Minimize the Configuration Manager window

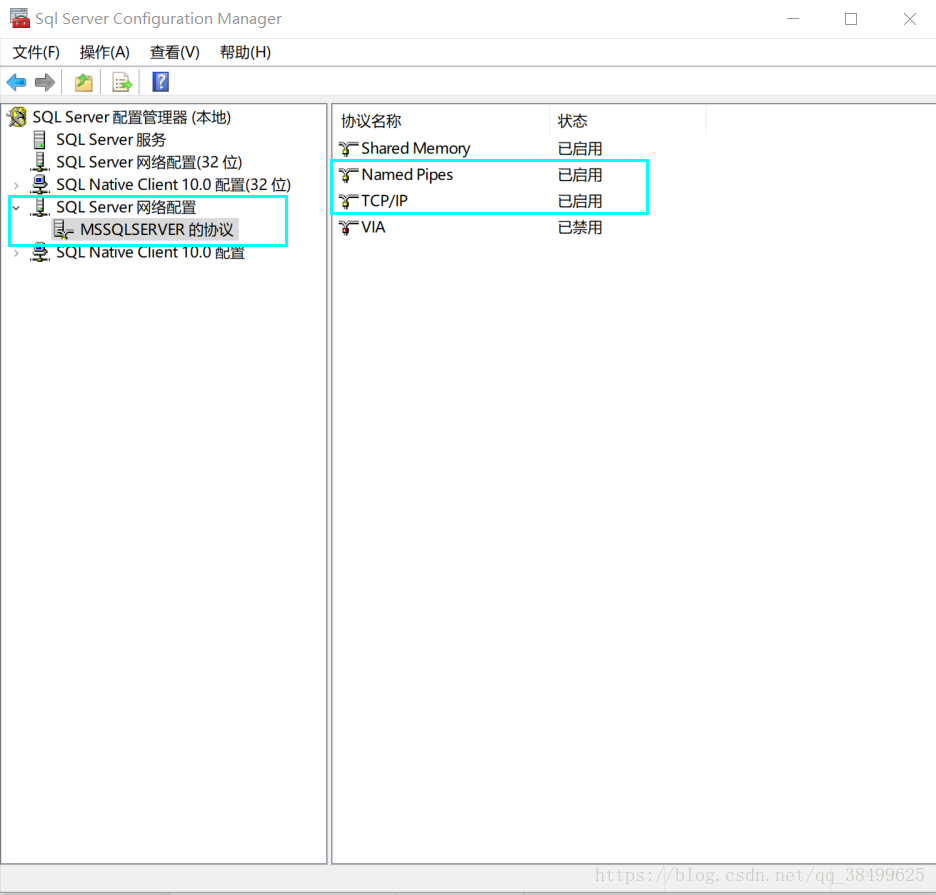[x=793, y=19]
